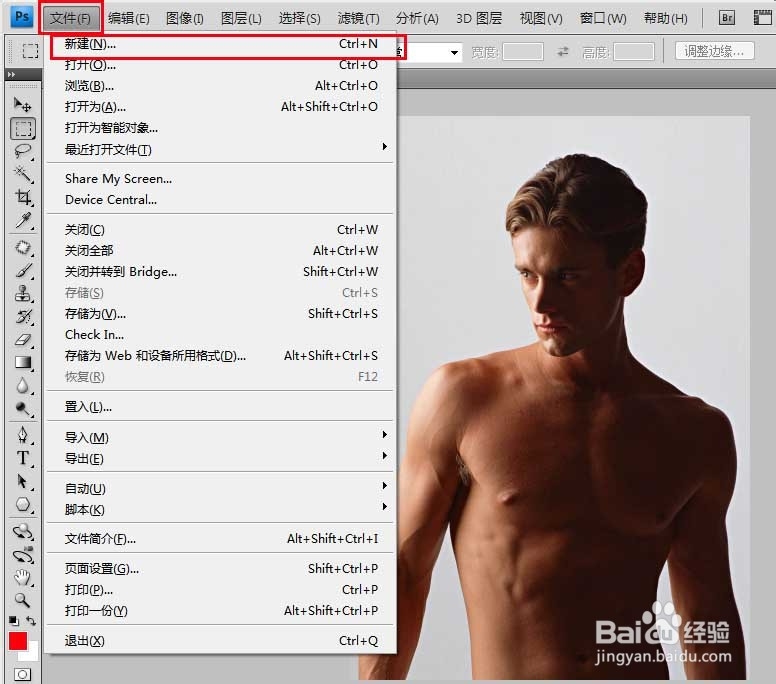Image resolution: width=776 pixels, height=684 pixels.
Task: Choose 置入(L)... menu entry
Action: pos(221,407)
